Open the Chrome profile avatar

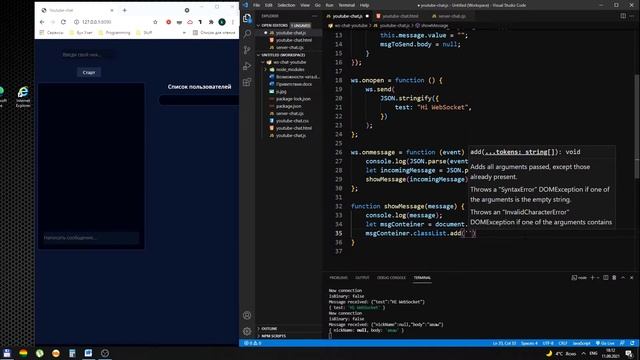(x=222, y=22)
